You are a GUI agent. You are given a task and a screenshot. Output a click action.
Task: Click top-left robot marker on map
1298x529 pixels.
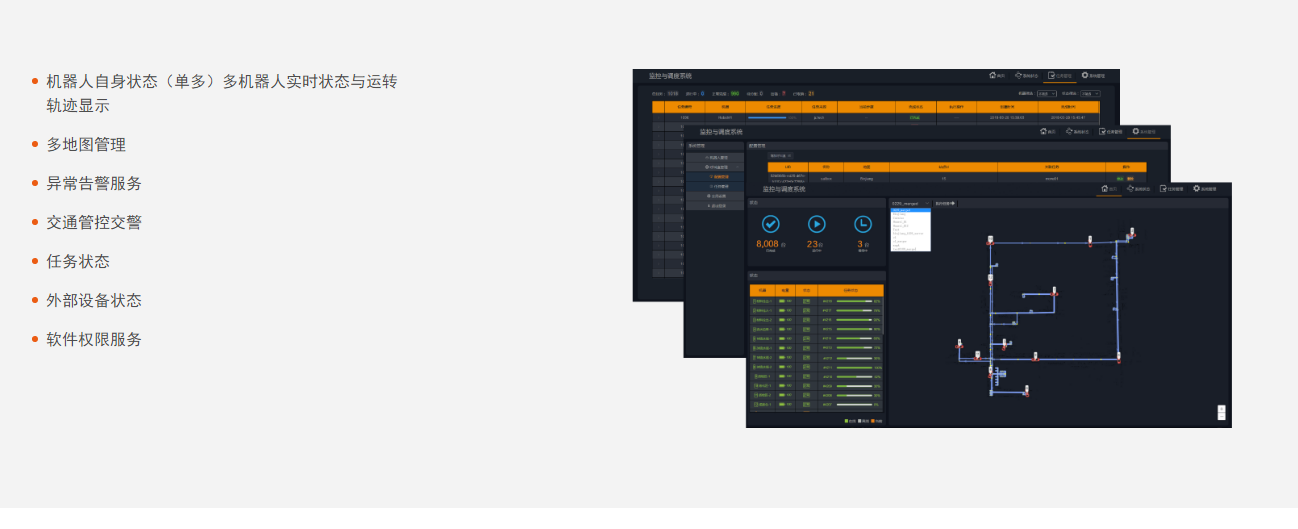989,239
